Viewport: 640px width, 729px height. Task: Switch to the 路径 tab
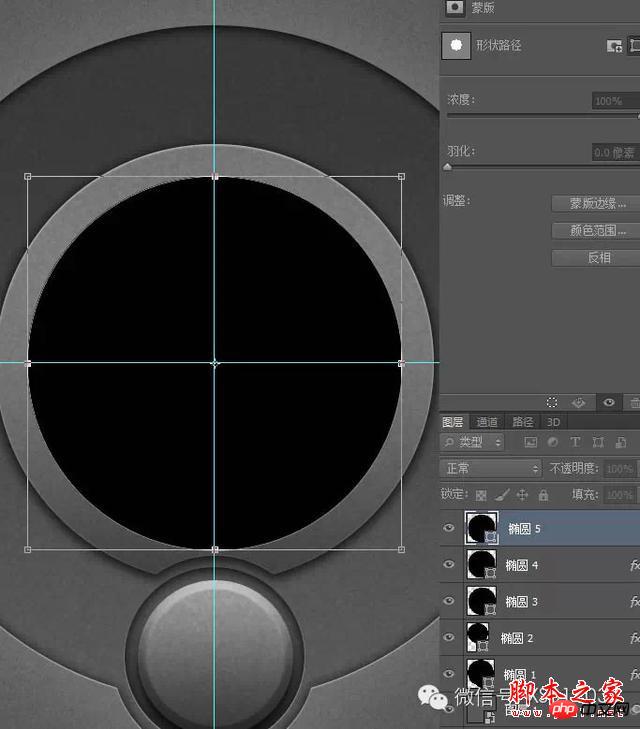pyautogui.click(x=522, y=422)
